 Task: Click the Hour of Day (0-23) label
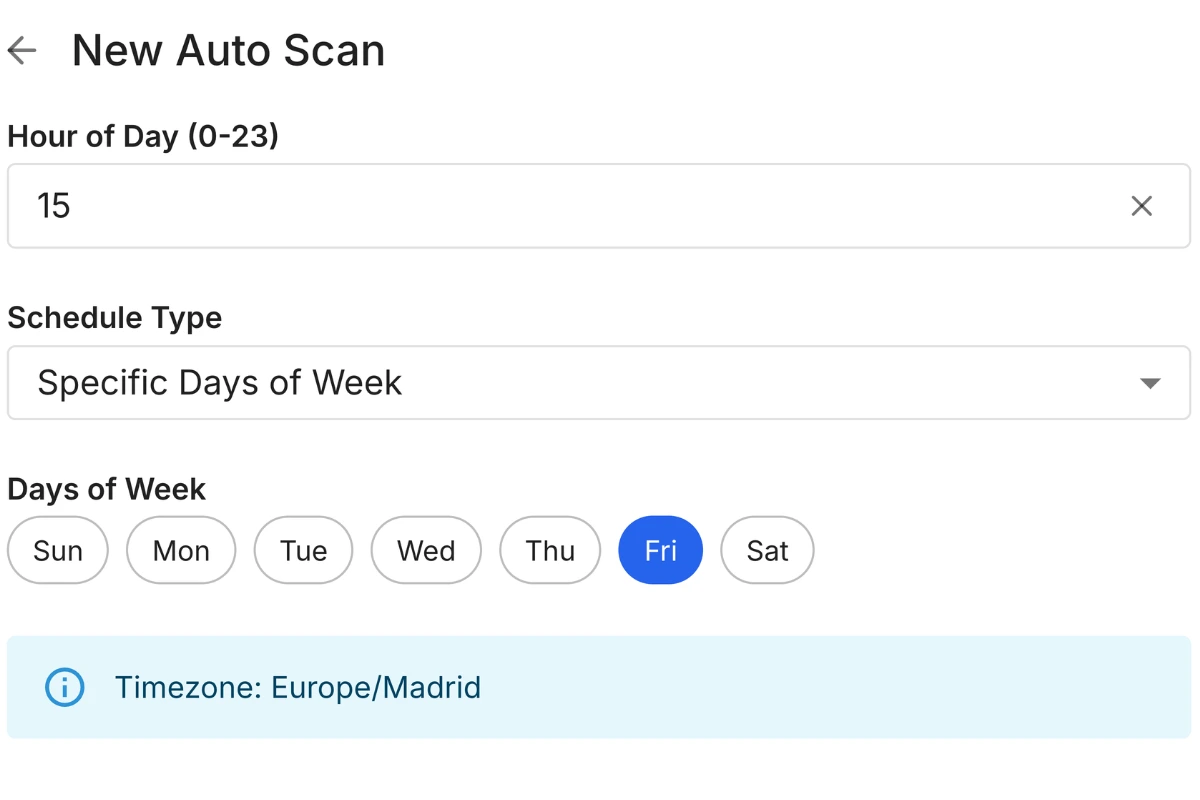click(143, 136)
